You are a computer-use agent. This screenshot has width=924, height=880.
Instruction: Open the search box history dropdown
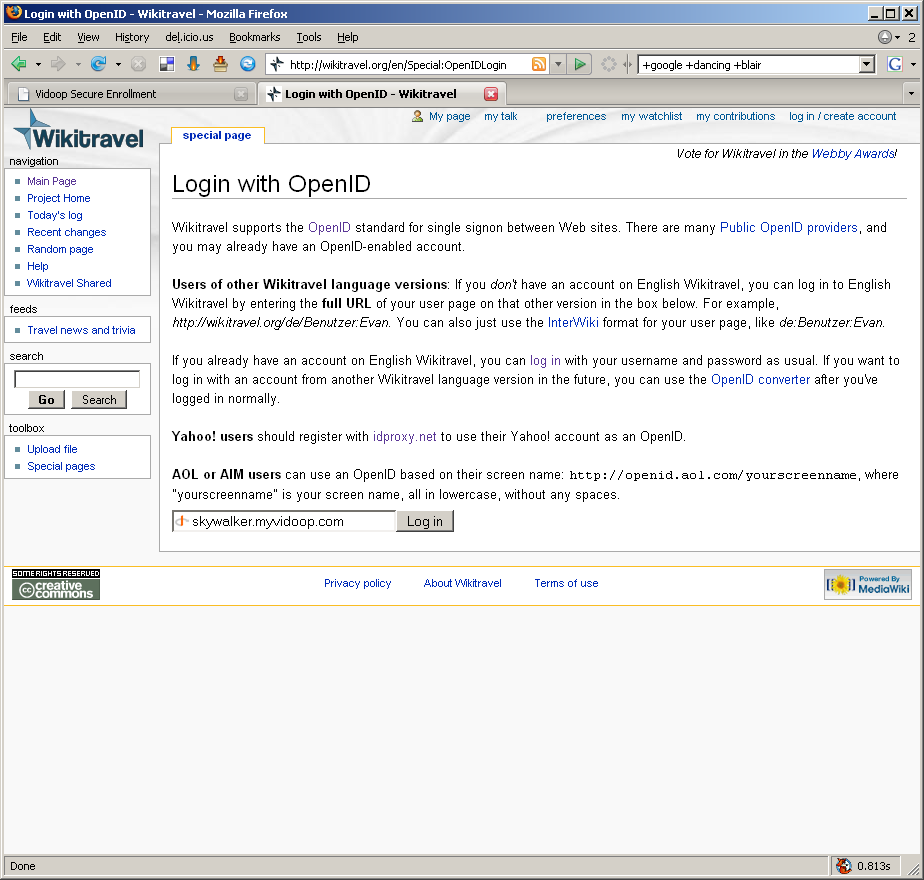(866, 64)
